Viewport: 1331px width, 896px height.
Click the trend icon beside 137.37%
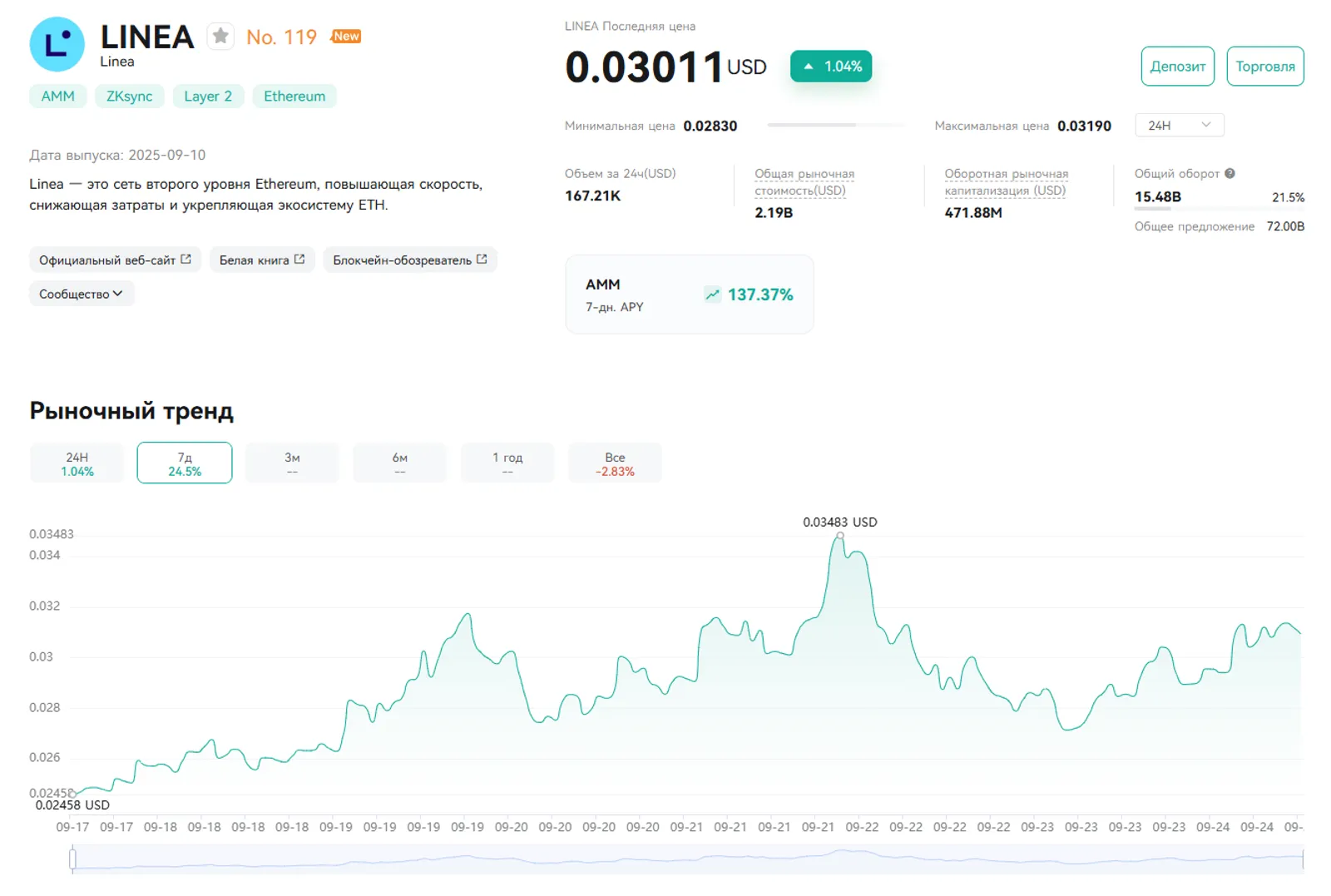click(x=712, y=295)
